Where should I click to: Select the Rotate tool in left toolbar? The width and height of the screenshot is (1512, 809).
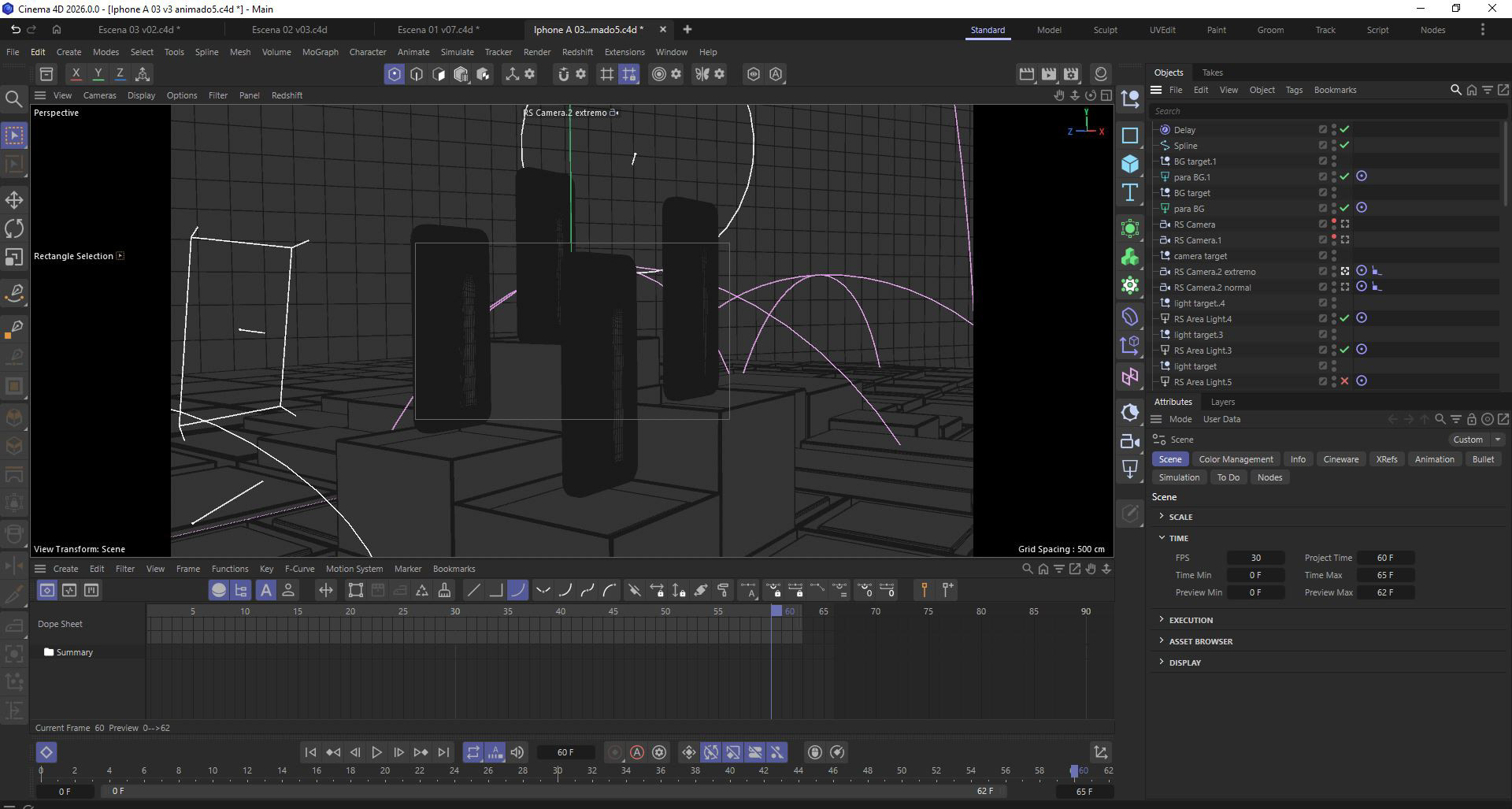(14, 228)
